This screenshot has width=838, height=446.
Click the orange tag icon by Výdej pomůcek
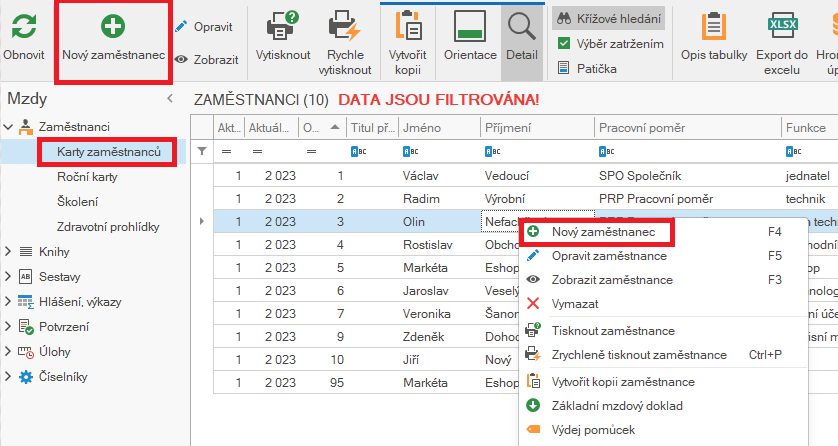point(533,429)
